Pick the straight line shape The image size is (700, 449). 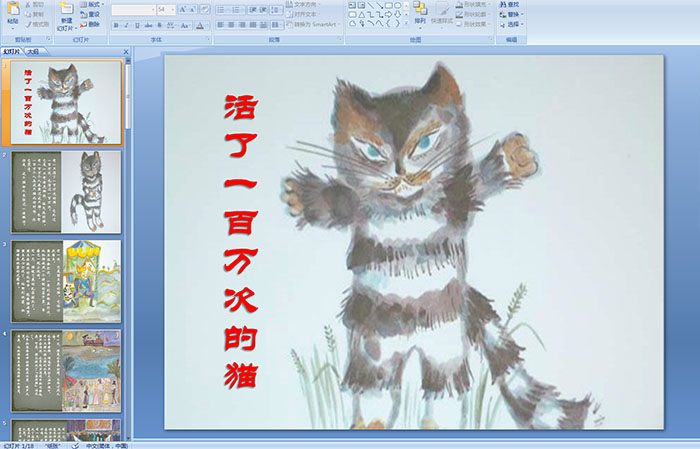(x=371, y=5)
